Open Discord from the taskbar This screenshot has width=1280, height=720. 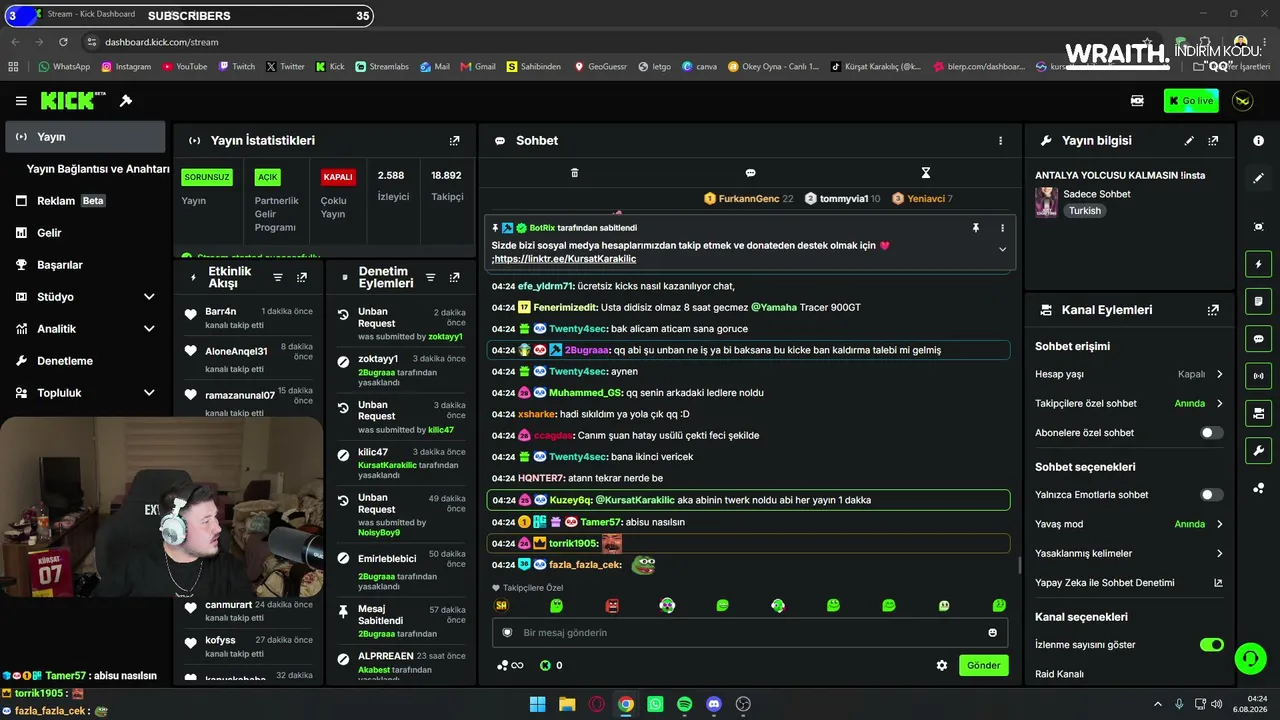point(713,704)
